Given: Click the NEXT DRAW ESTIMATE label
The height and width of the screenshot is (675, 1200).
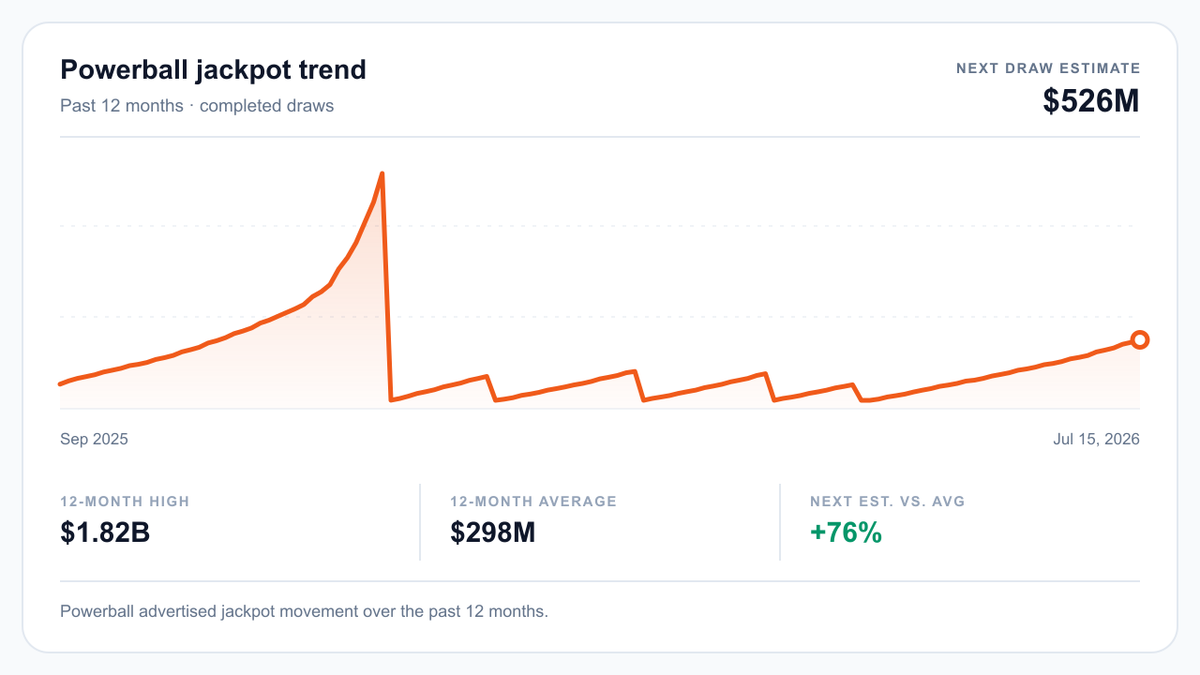Looking at the screenshot, I should (x=1048, y=68).
